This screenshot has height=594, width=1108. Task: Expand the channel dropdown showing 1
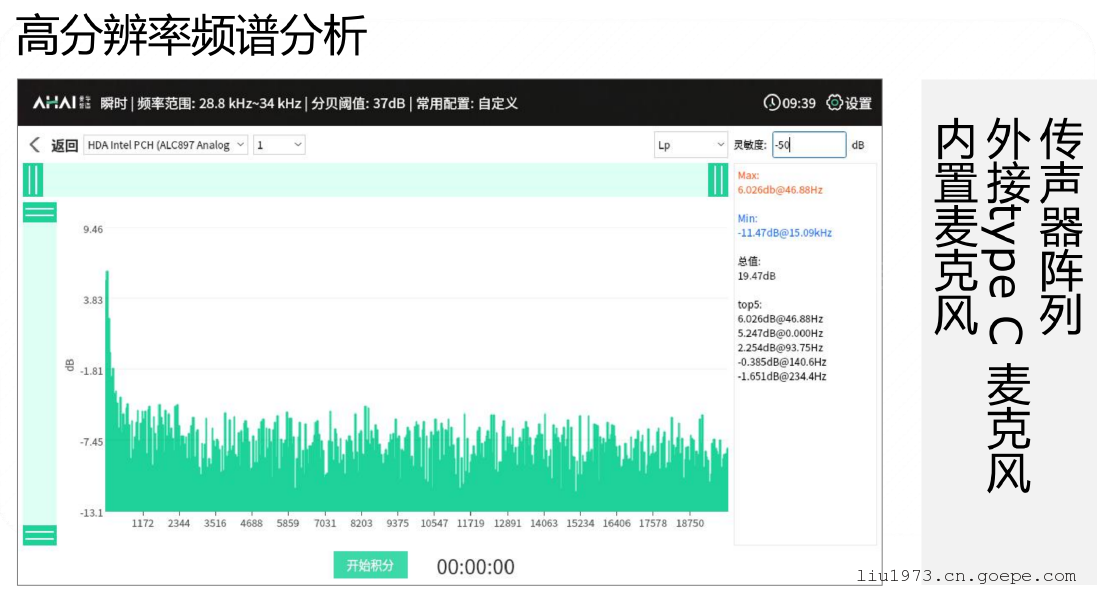click(279, 145)
